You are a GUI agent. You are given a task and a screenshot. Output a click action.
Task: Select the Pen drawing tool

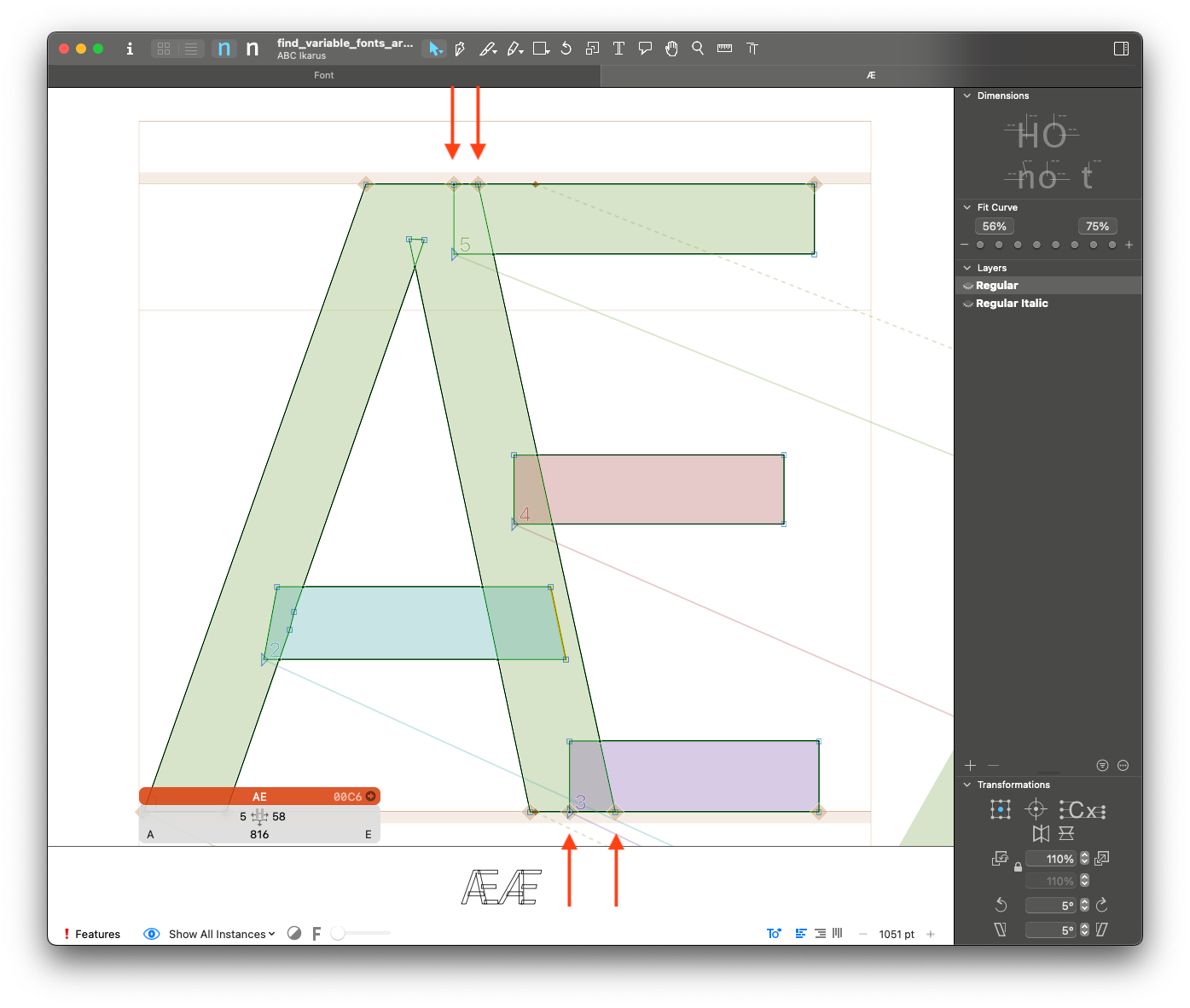(461, 49)
